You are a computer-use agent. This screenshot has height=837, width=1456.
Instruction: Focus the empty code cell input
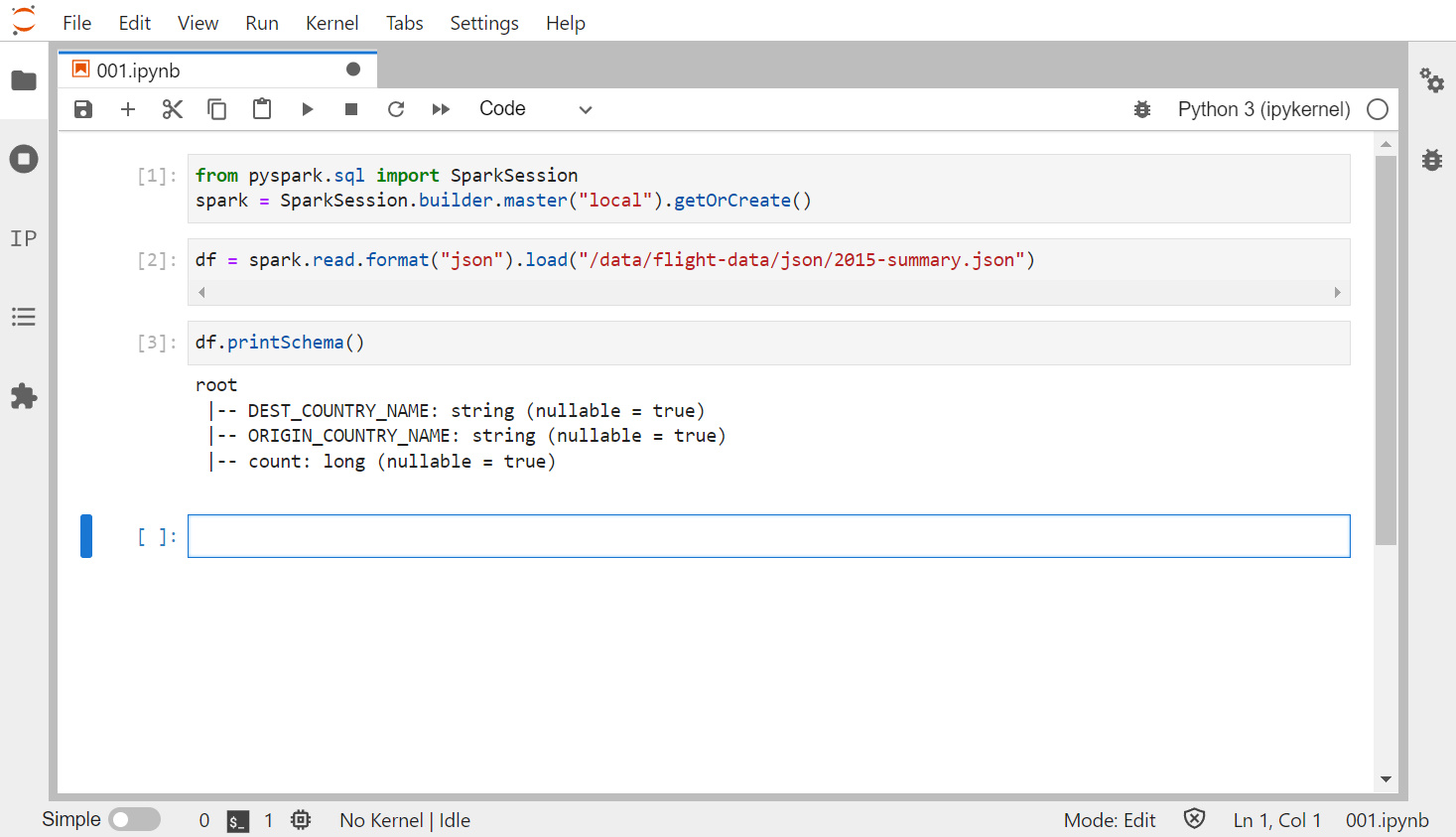point(769,536)
